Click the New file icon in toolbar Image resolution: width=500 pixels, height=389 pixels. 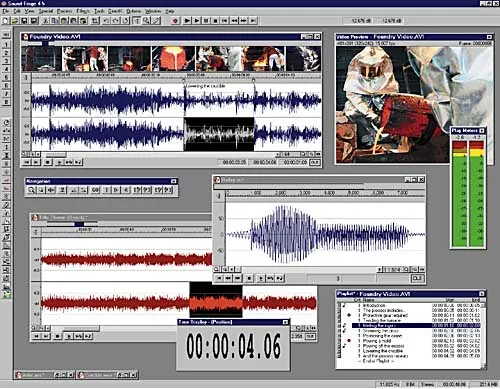pyautogui.click(x=6, y=21)
